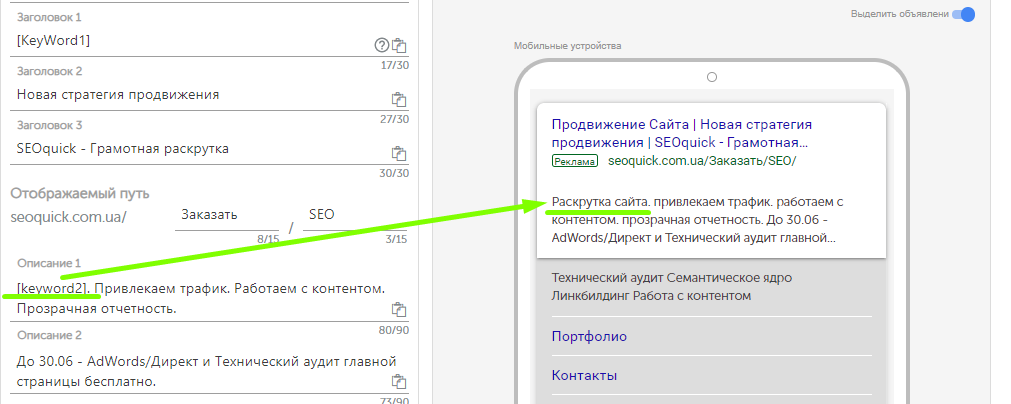
Task: Click the green URL seoquick.com.ua/Заказать/SEO/ in preview
Action: (x=702, y=161)
